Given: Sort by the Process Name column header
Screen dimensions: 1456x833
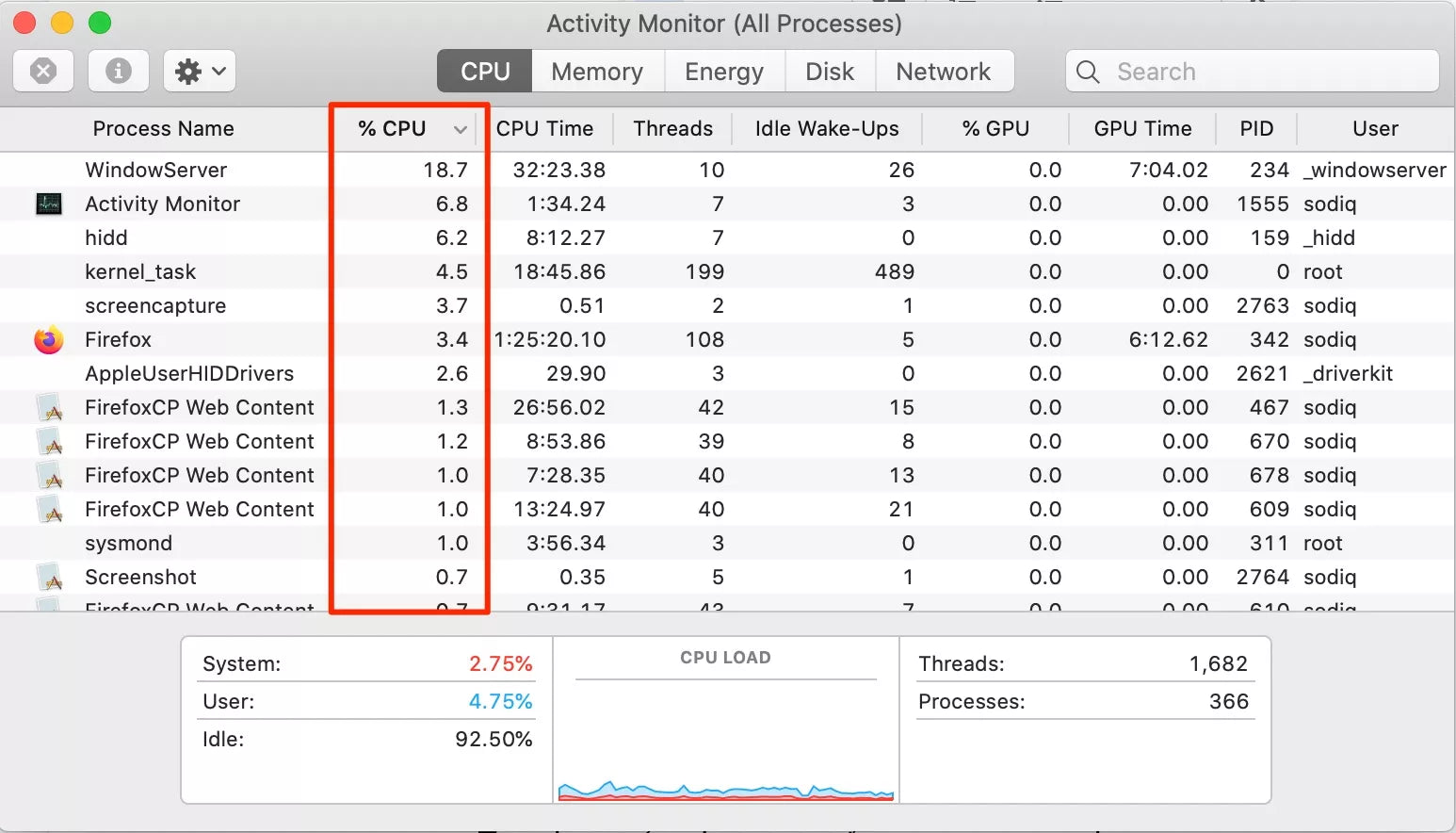Looking at the screenshot, I should pyautogui.click(x=163, y=129).
